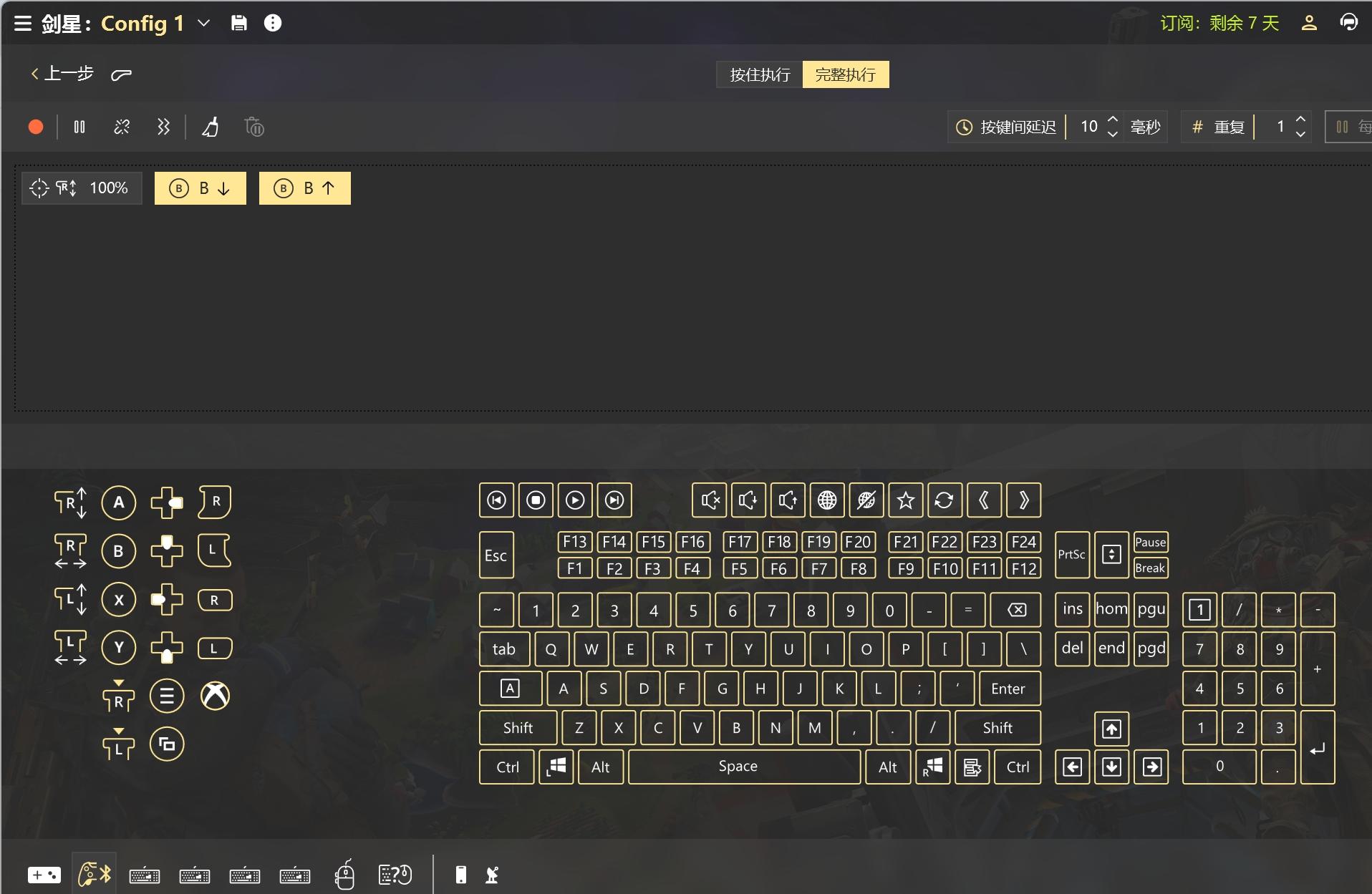
Task: Select the gamepad tab in bottom bar
Action: click(44, 875)
